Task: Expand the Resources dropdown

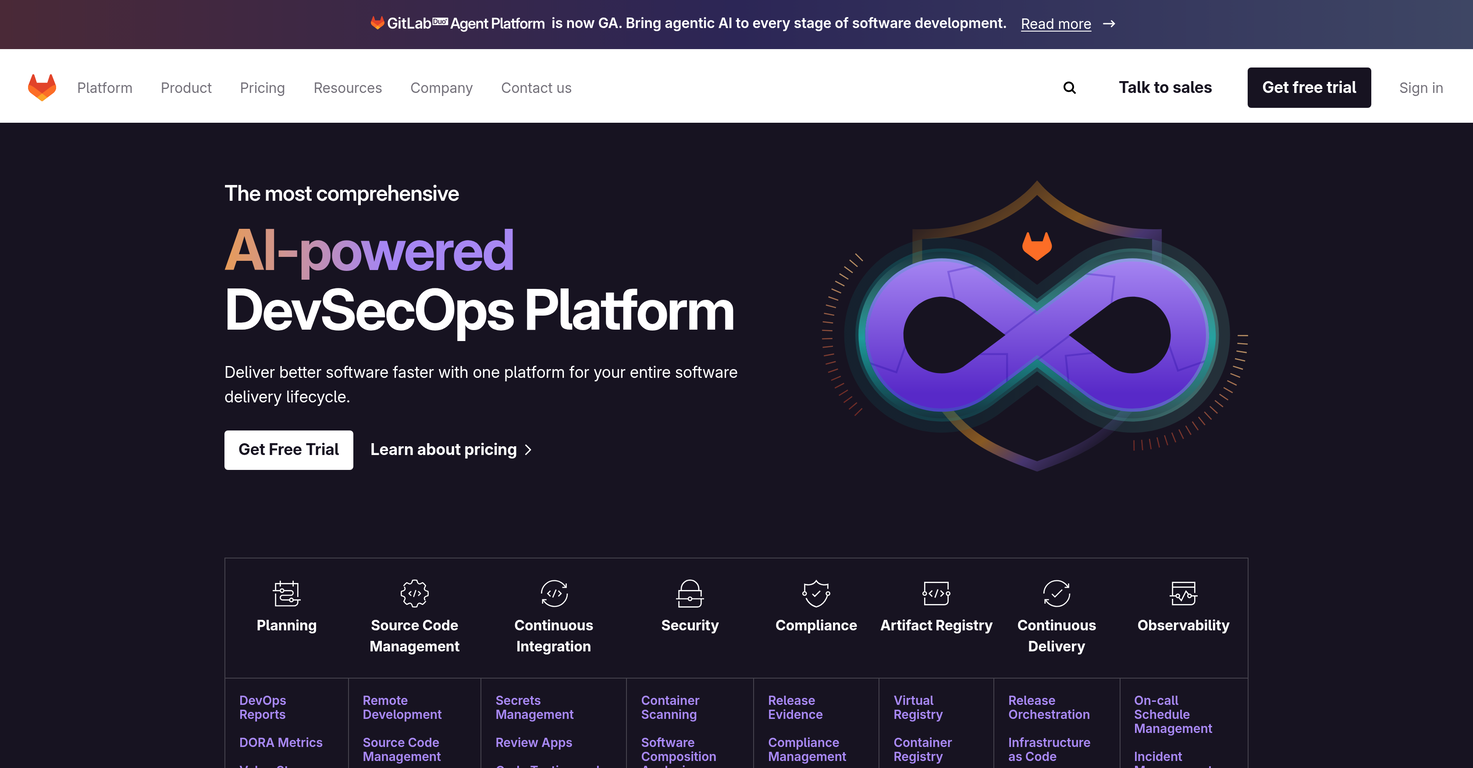Action: pos(347,87)
